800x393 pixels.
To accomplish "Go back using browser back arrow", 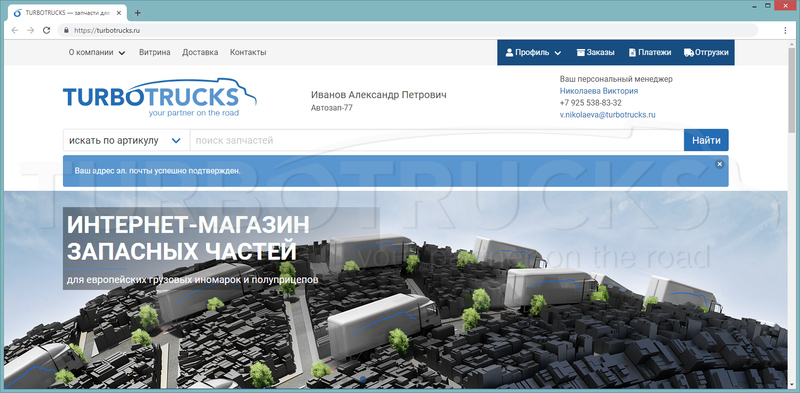I will (15, 30).
